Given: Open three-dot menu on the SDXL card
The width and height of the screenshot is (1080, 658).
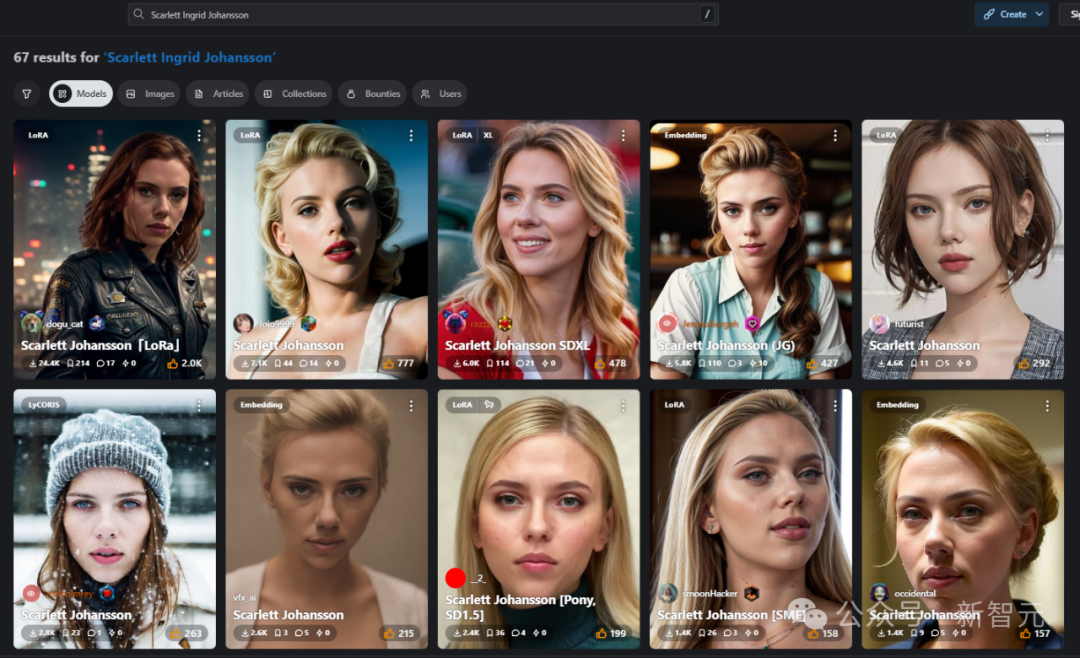Looking at the screenshot, I should click(623, 135).
